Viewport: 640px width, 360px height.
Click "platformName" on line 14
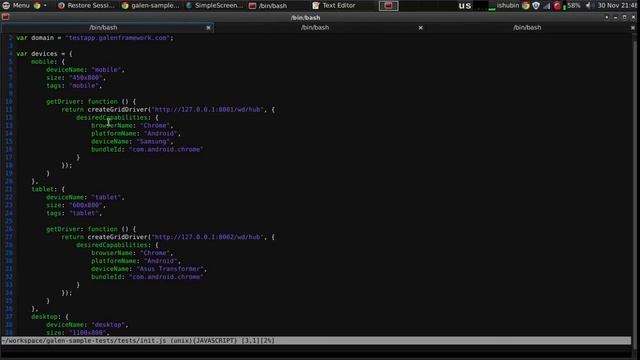click(x=113, y=133)
